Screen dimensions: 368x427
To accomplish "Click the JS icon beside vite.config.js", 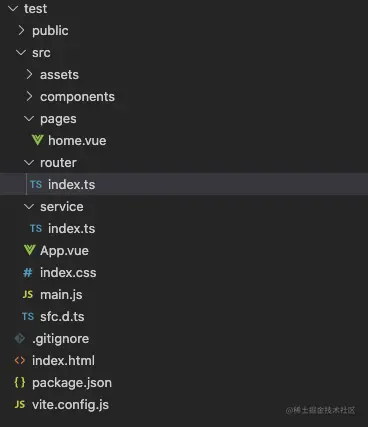I will [20, 404].
